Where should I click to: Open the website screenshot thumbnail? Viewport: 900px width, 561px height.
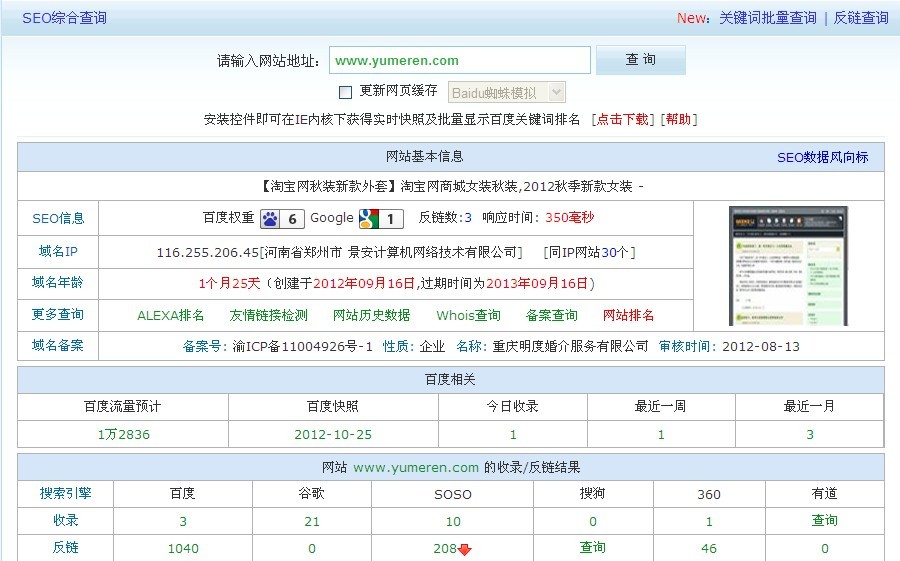(x=788, y=266)
